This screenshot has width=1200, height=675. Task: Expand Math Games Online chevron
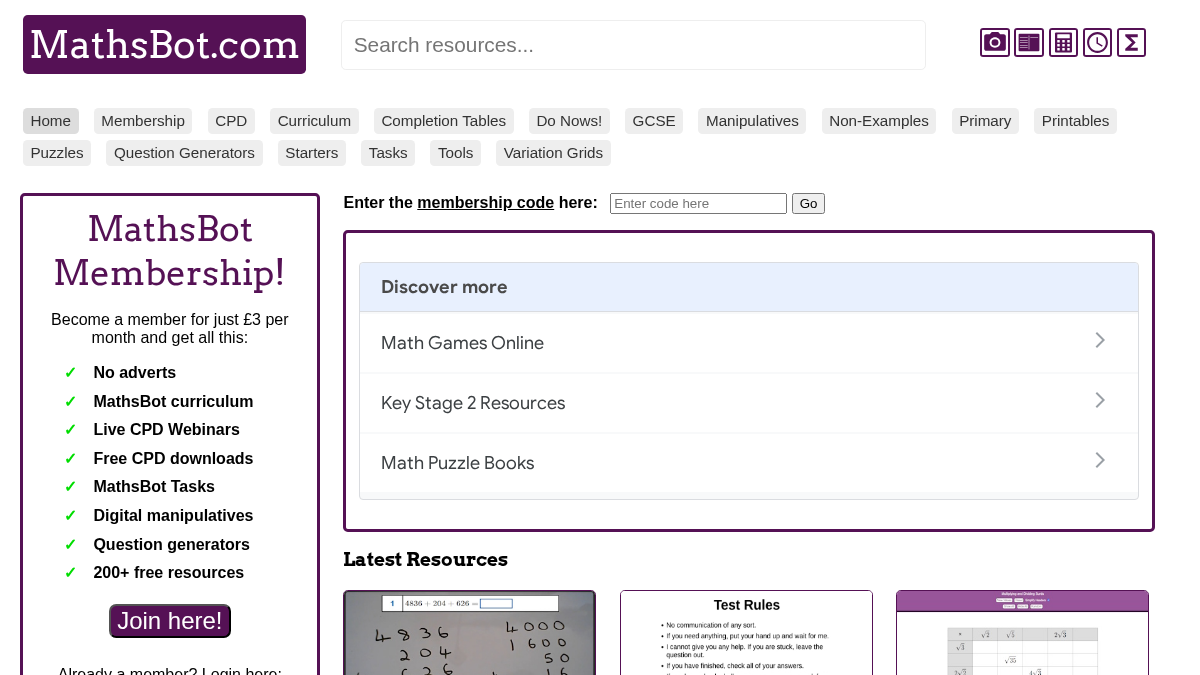tap(1100, 341)
